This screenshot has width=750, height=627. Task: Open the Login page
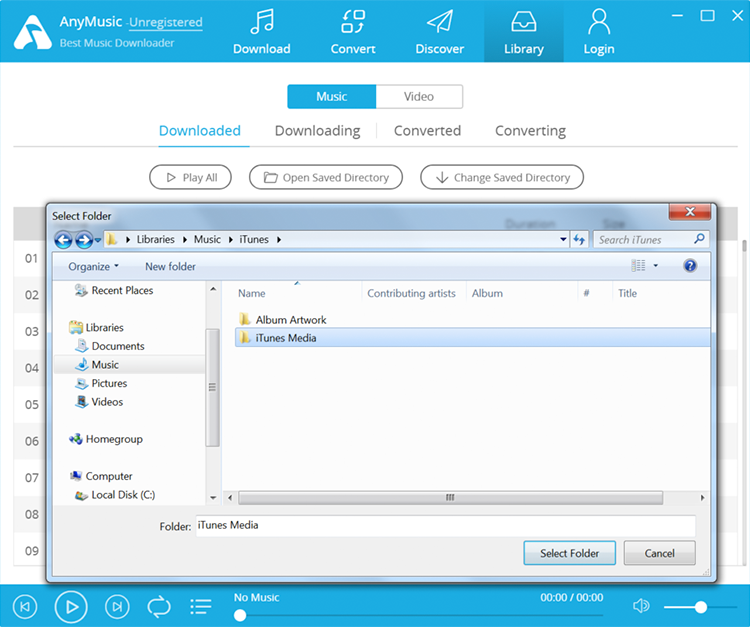(x=599, y=32)
